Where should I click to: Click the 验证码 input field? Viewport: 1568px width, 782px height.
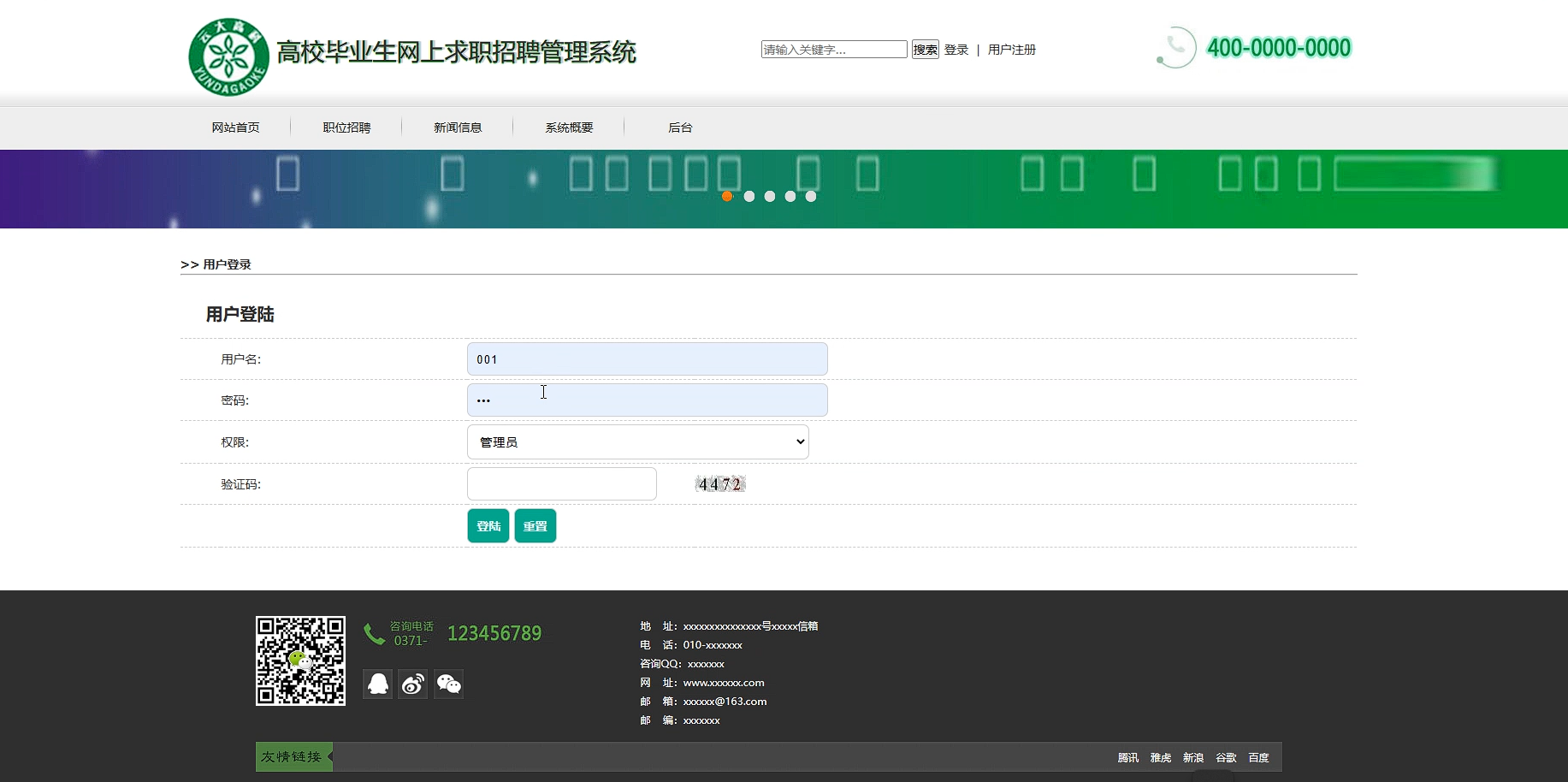(x=561, y=483)
